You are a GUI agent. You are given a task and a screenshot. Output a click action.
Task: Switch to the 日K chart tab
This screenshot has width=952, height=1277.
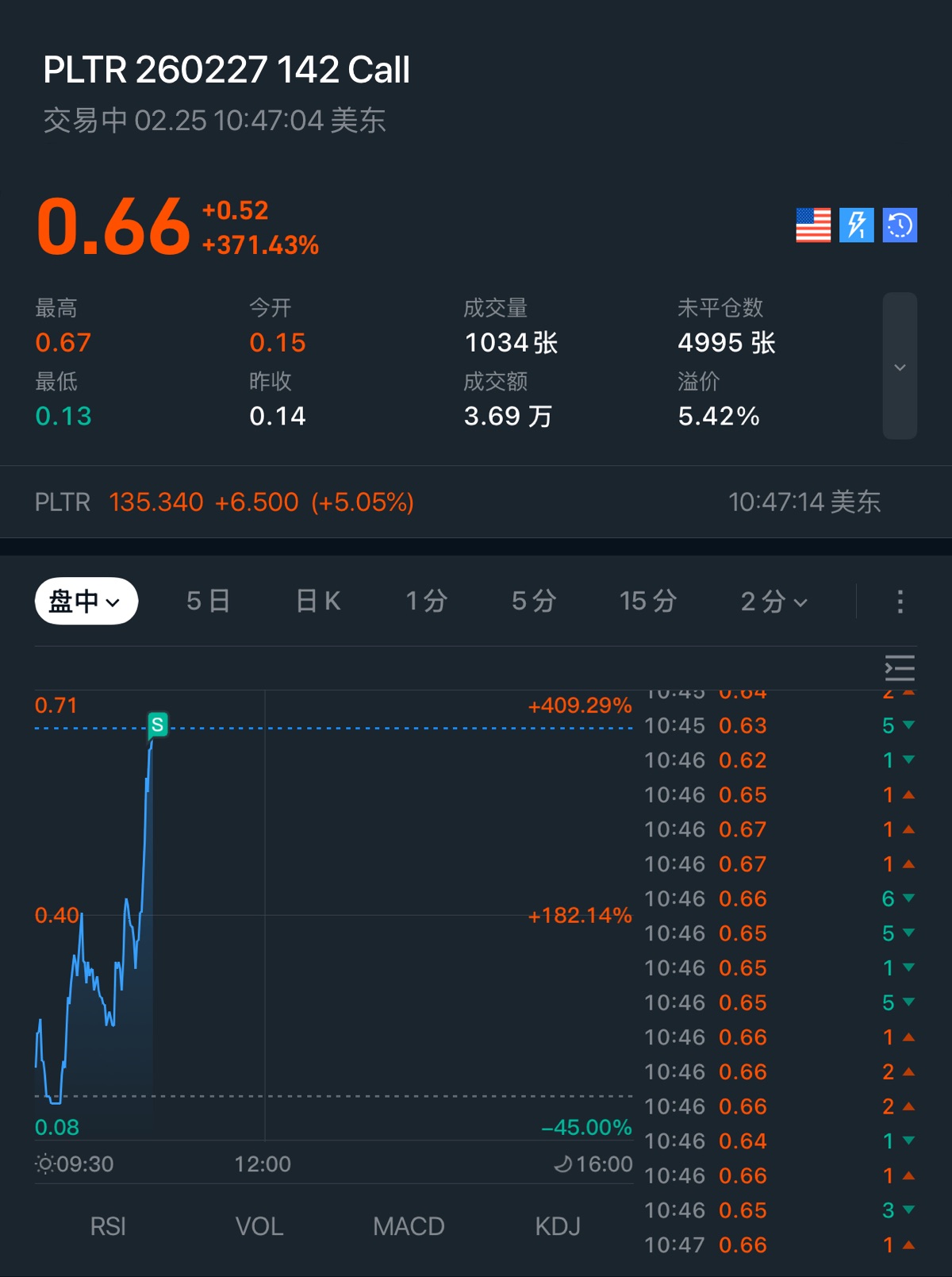coord(318,602)
